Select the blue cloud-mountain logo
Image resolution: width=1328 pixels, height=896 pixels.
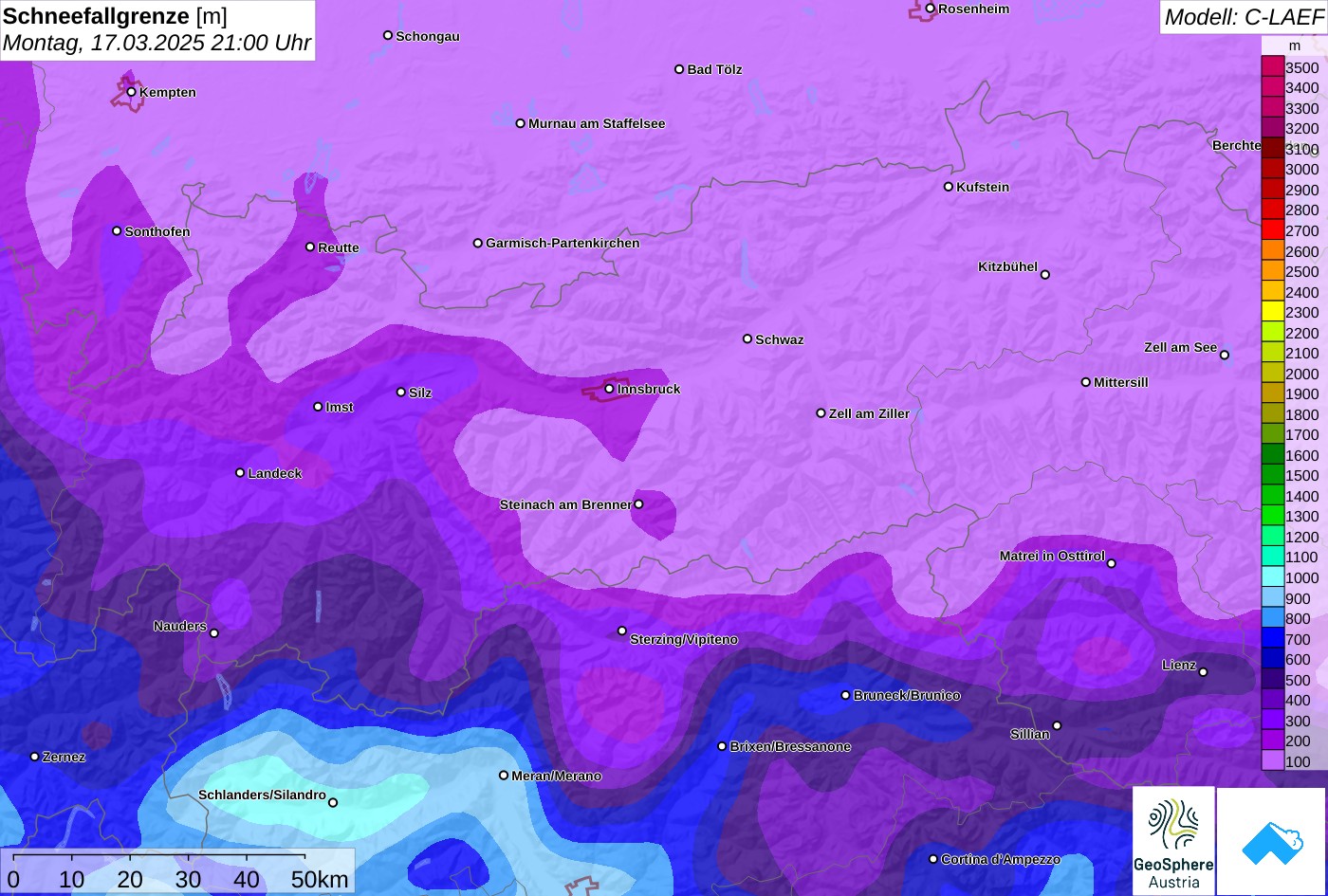1271,842
